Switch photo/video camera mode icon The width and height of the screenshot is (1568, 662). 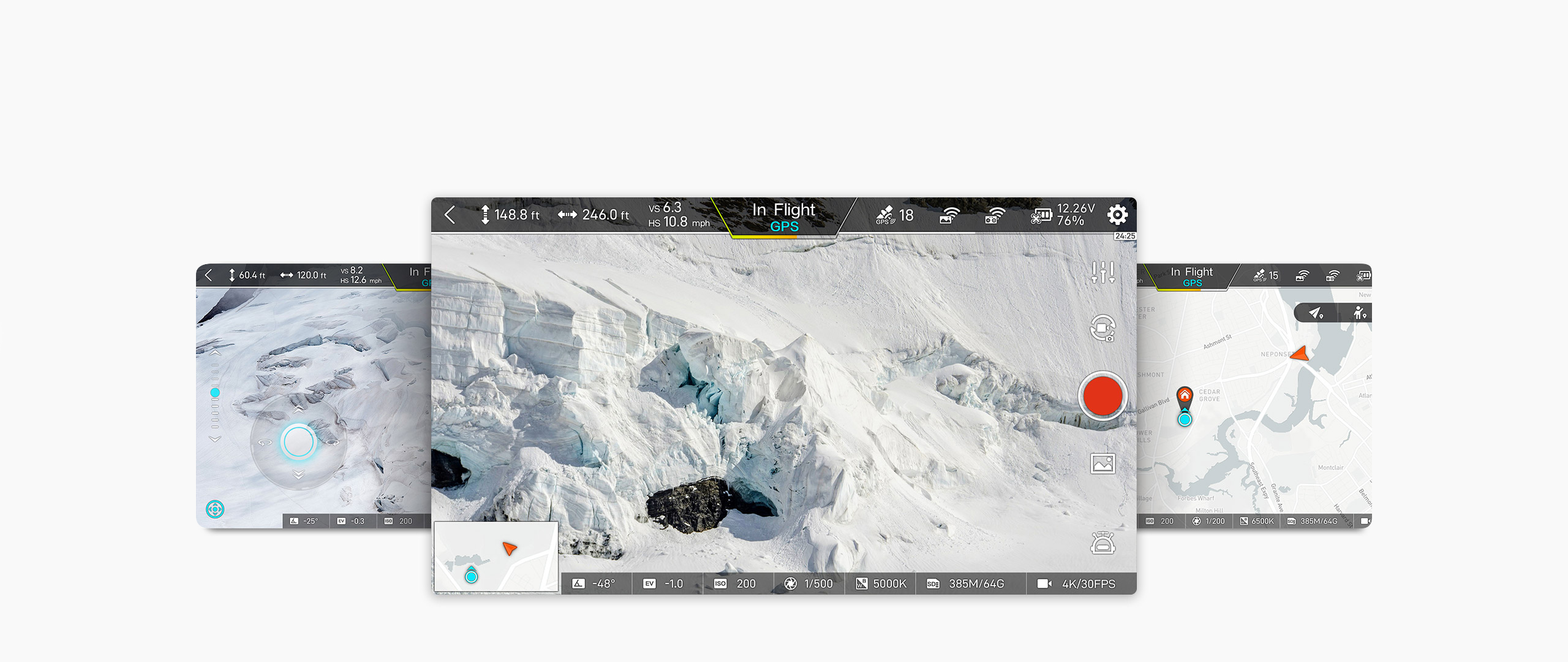[1102, 329]
